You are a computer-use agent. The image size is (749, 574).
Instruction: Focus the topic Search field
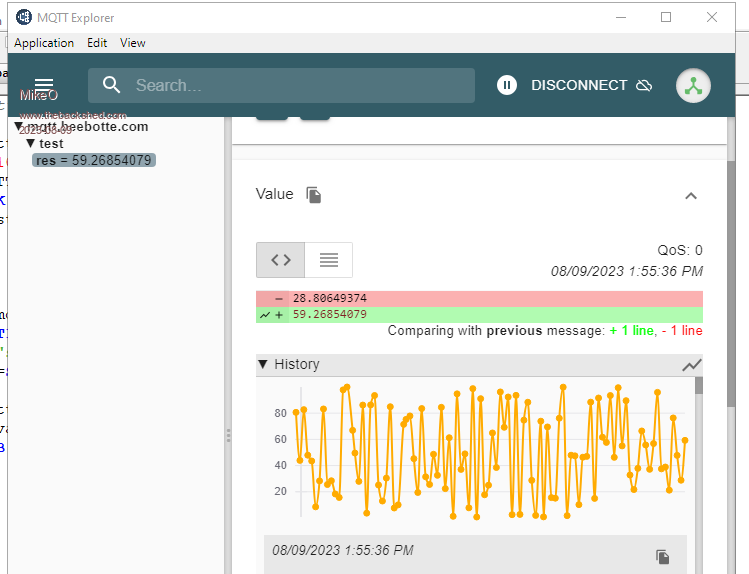click(x=300, y=86)
